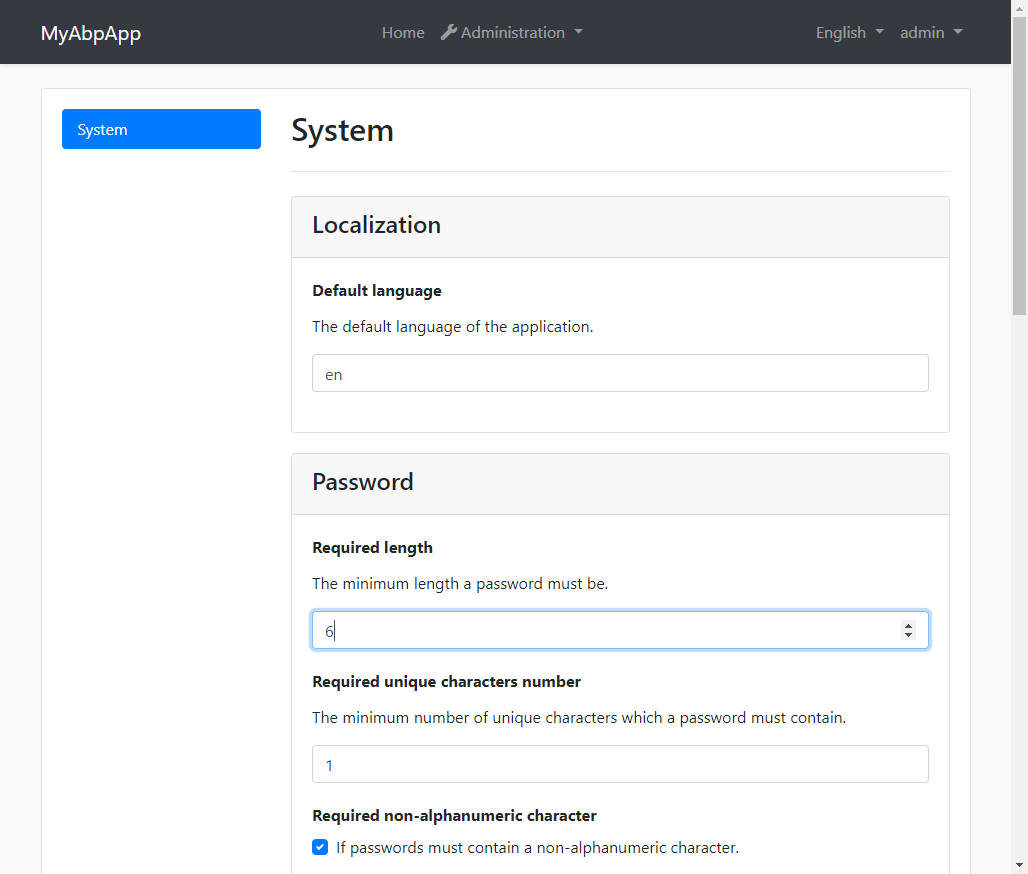Screen dimensions: 1028x874
Task: Click the MyAbpApp brand link
Action: pos(91,32)
